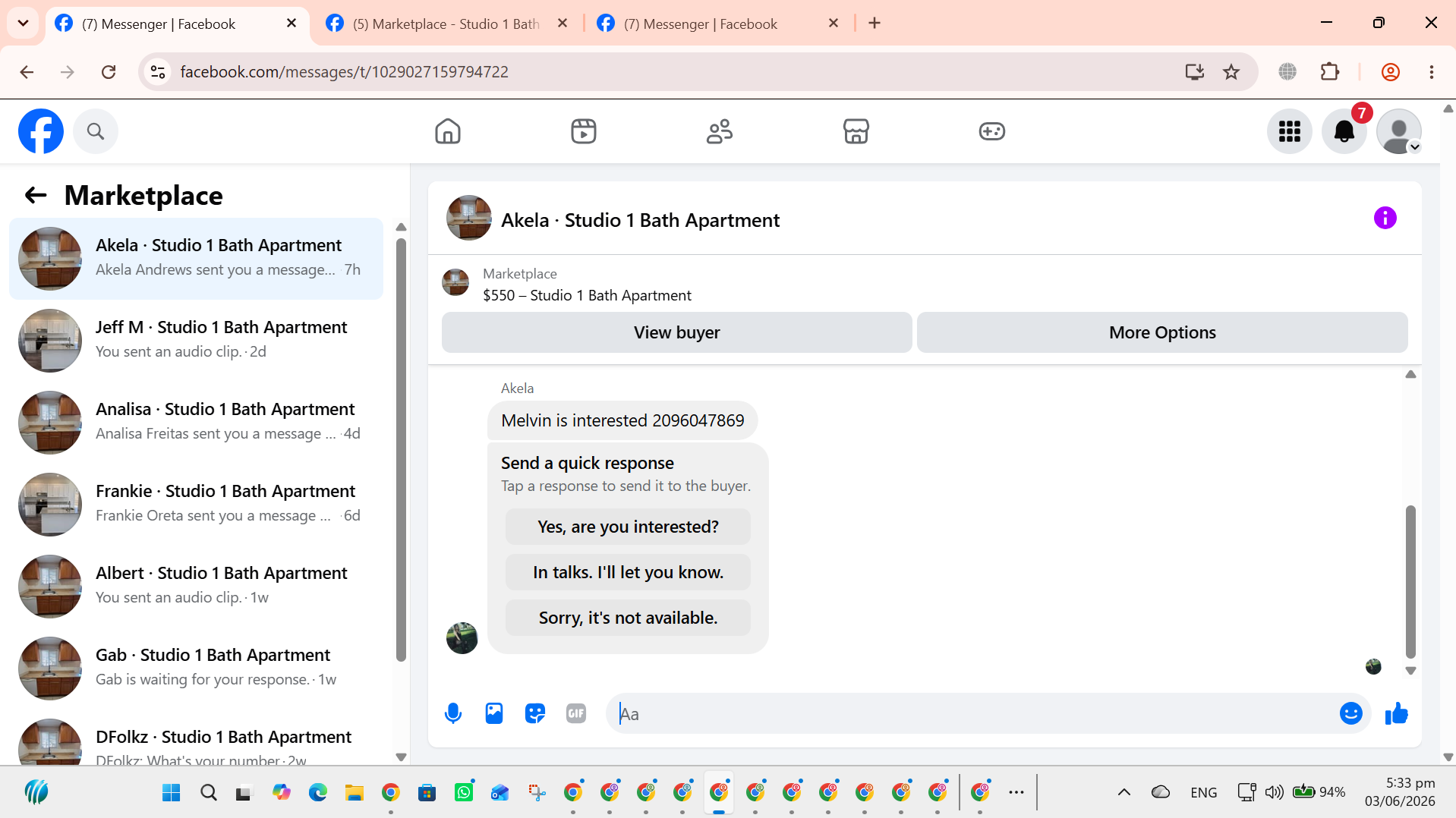Click the message input field Aa

pyautogui.click(x=972, y=713)
